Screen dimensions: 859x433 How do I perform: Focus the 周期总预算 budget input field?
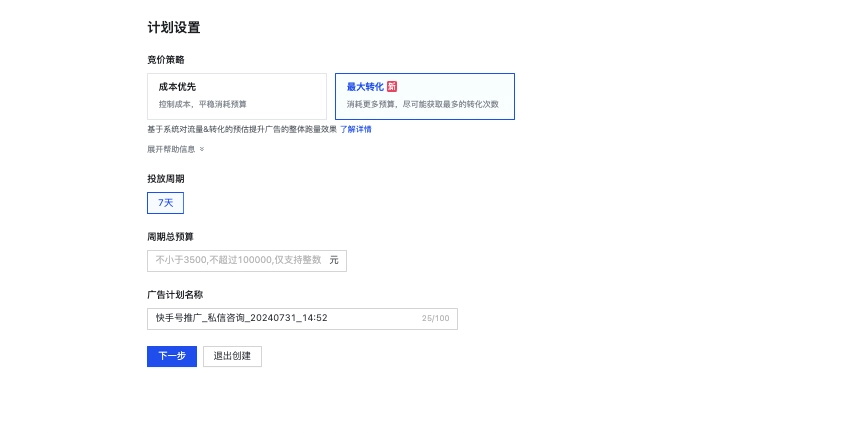point(238,260)
